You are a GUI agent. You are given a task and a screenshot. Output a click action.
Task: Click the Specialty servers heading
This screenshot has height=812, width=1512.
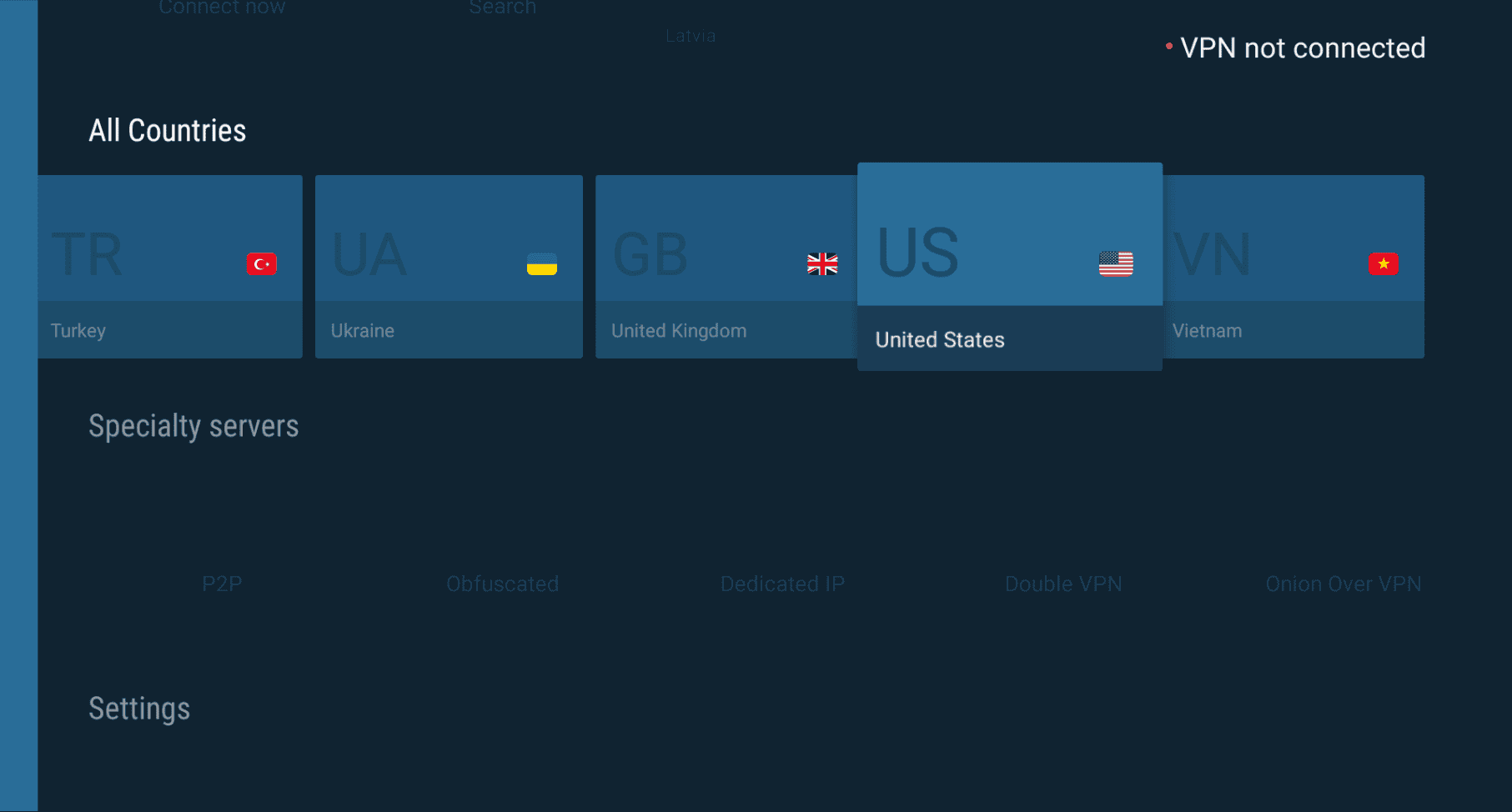193,426
